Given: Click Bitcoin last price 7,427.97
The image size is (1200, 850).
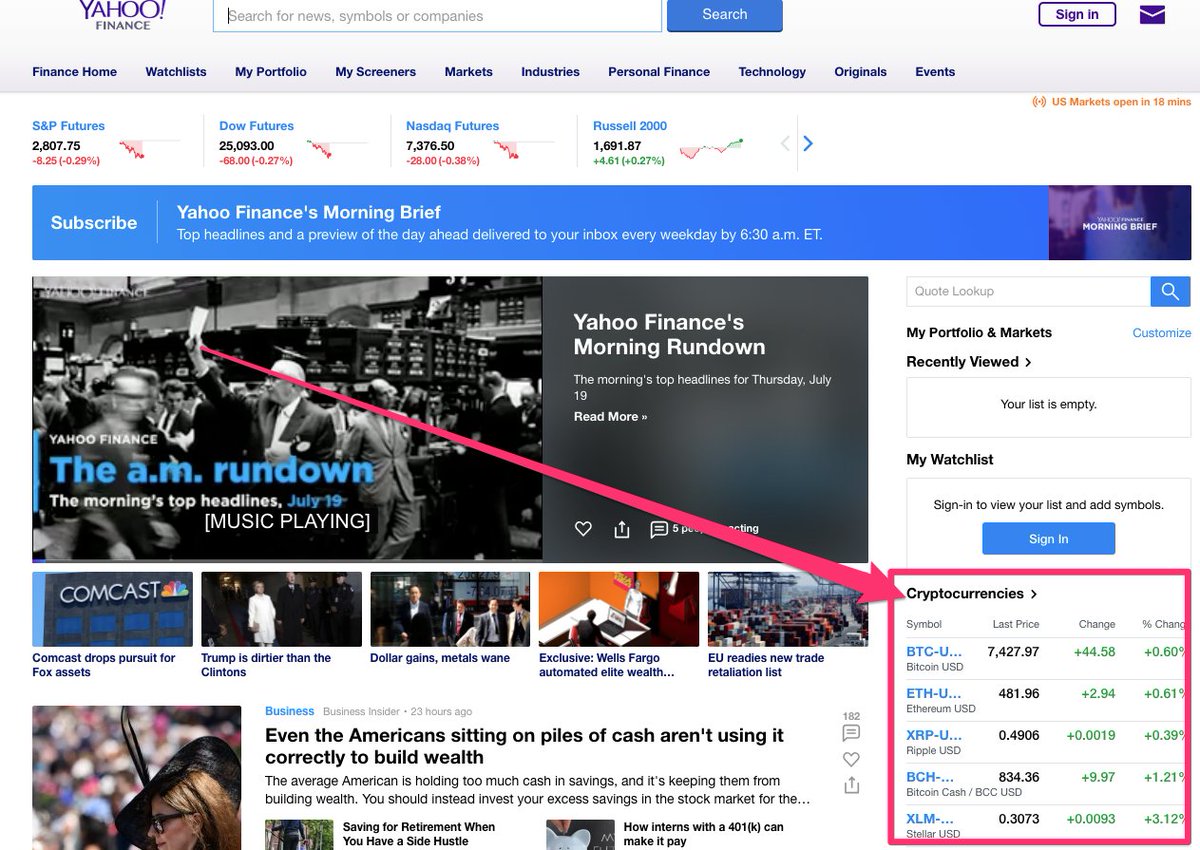Looking at the screenshot, I should [1013, 652].
